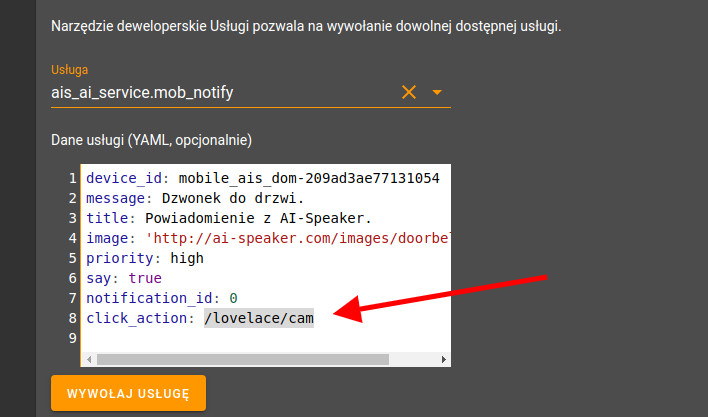Click the notification_id value 0

pyautogui.click(x=233, y=298)
